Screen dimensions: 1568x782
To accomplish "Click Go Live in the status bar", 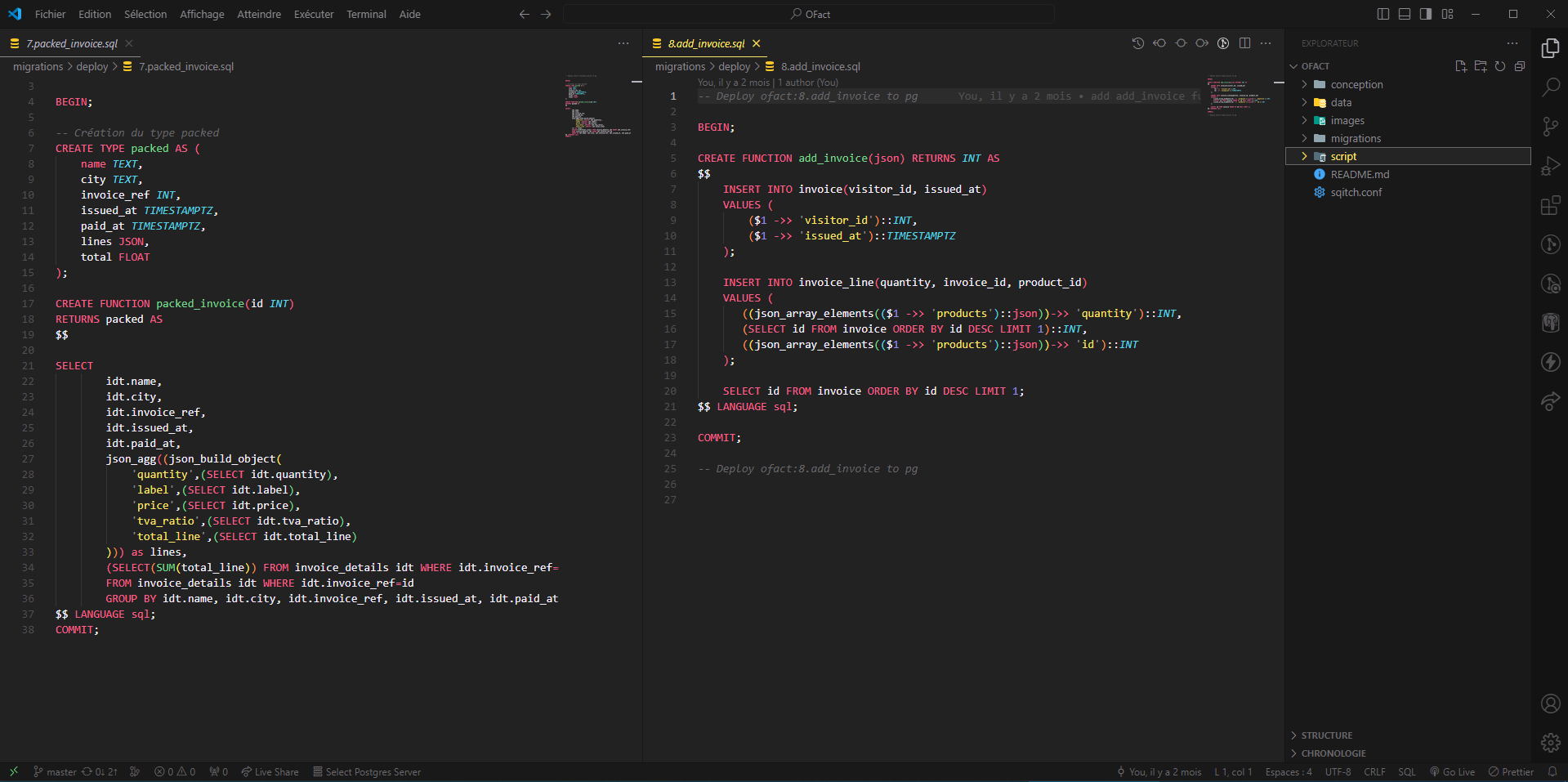I will click(1452, 772).
